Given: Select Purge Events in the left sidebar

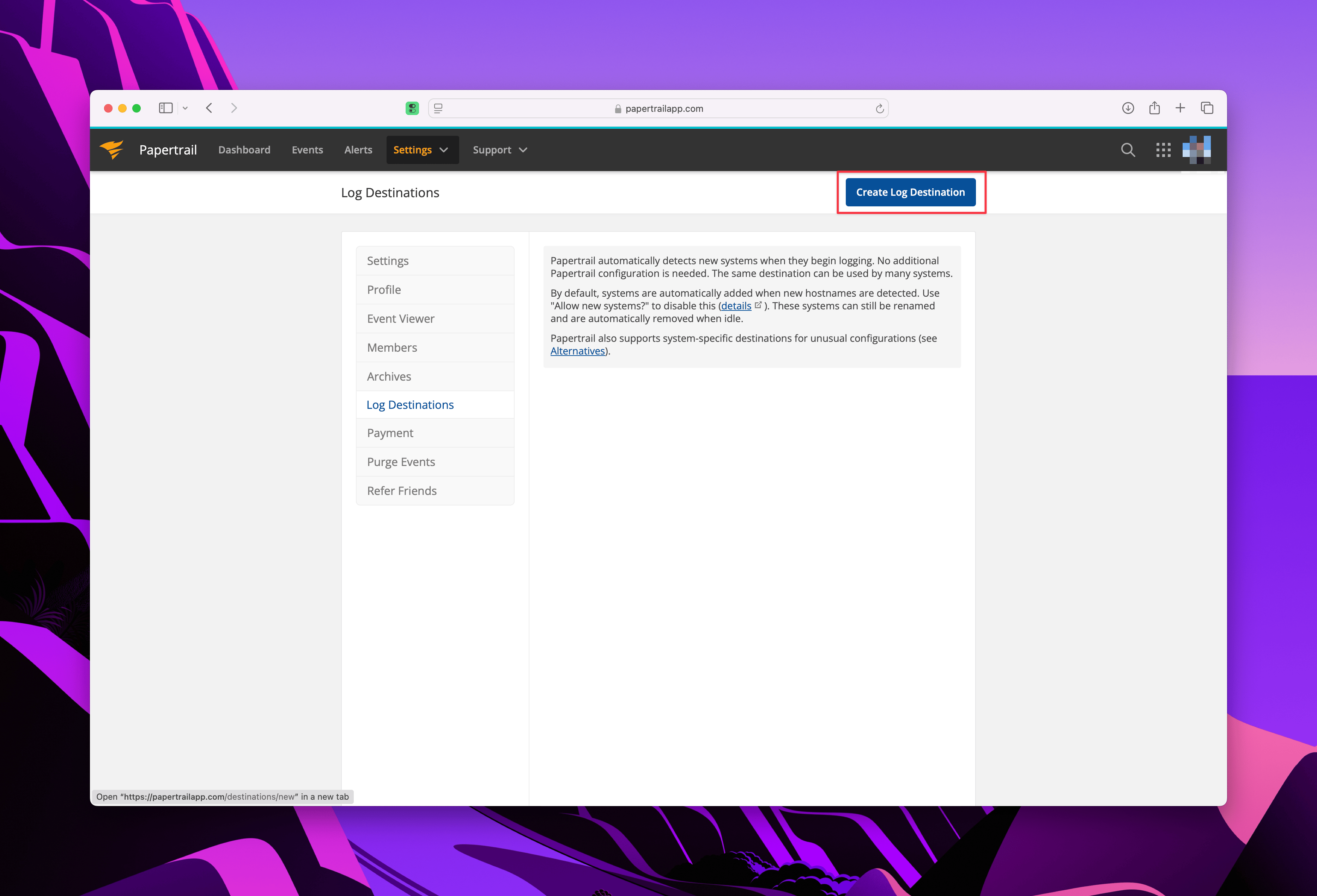Looking at the screenshot, I should (435, 462).
